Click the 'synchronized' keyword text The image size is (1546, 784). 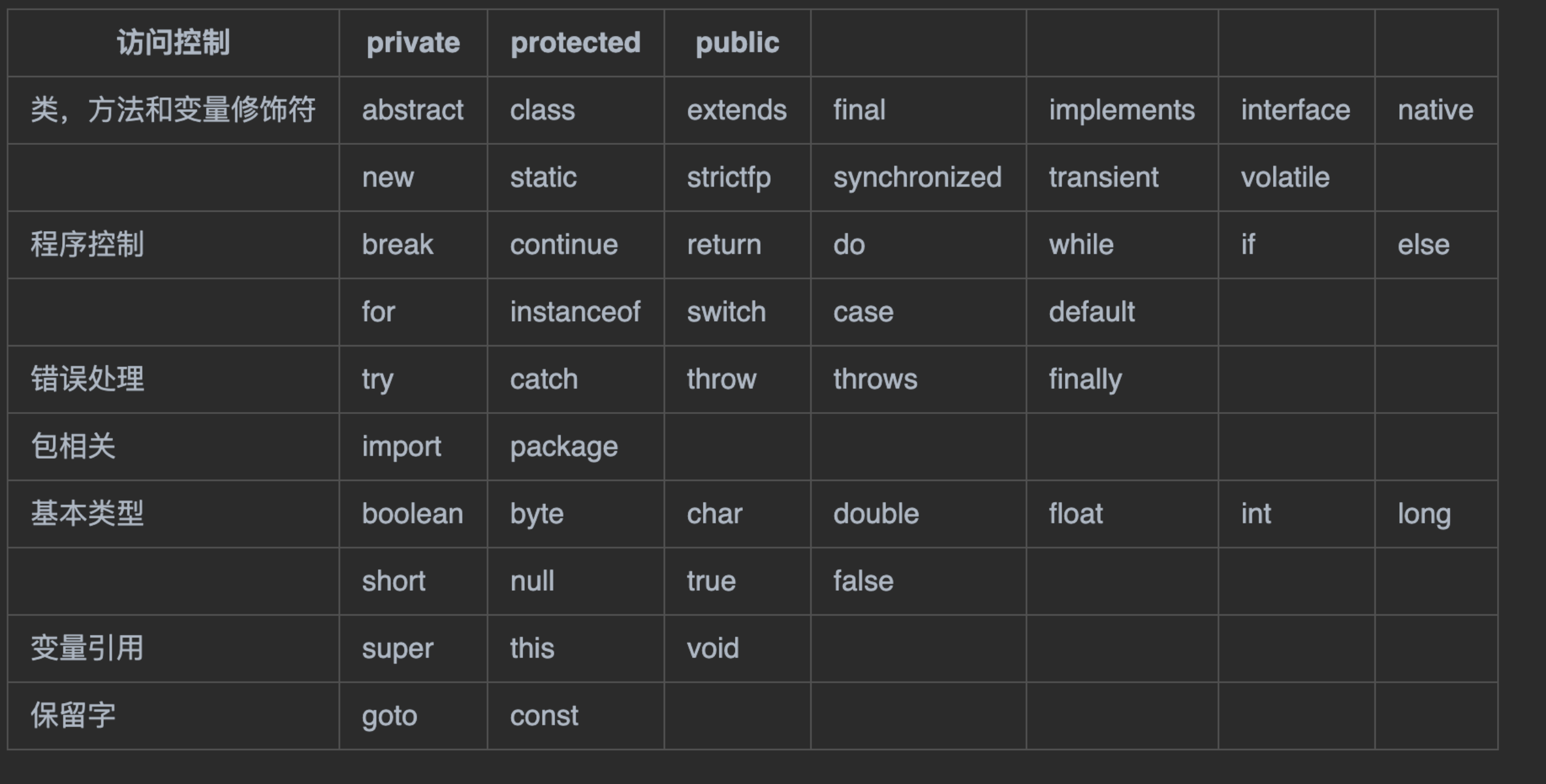pos(917,177)
